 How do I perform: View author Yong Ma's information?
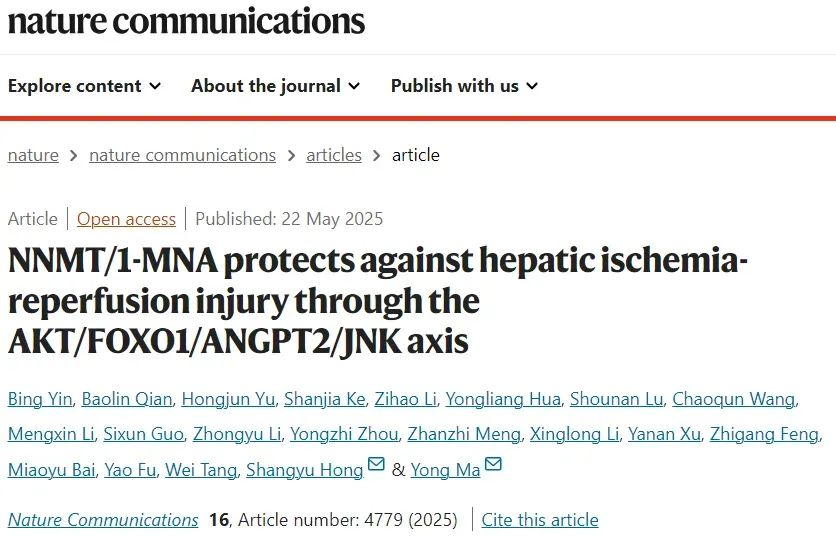coord(446,469)
